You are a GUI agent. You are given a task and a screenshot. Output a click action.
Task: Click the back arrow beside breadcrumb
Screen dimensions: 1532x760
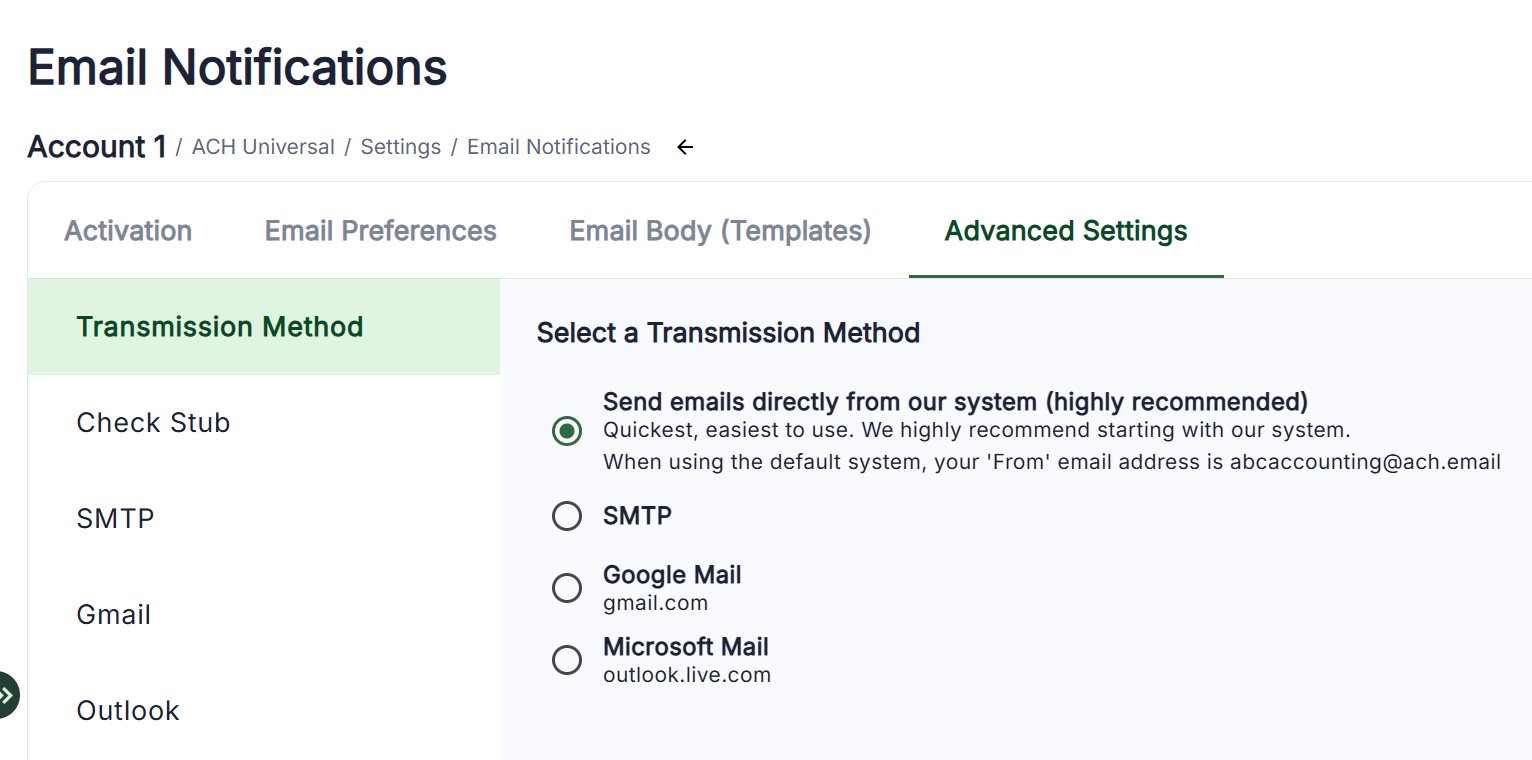pos(685,148)
